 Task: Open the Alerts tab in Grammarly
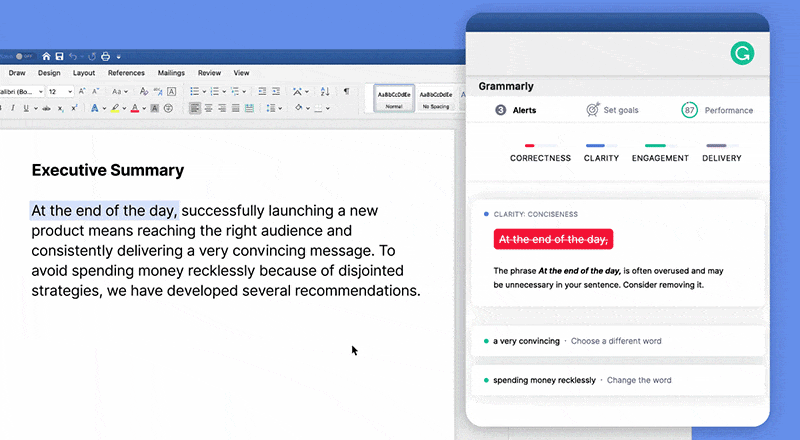point(516,110)
